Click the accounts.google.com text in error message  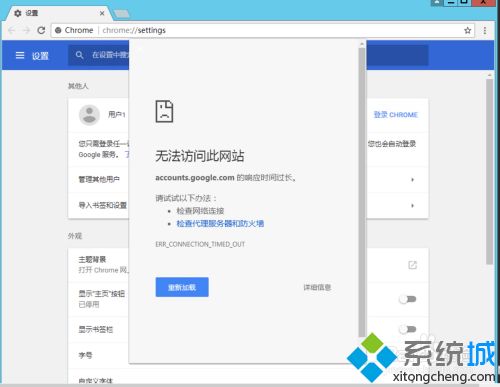point(195,178)
